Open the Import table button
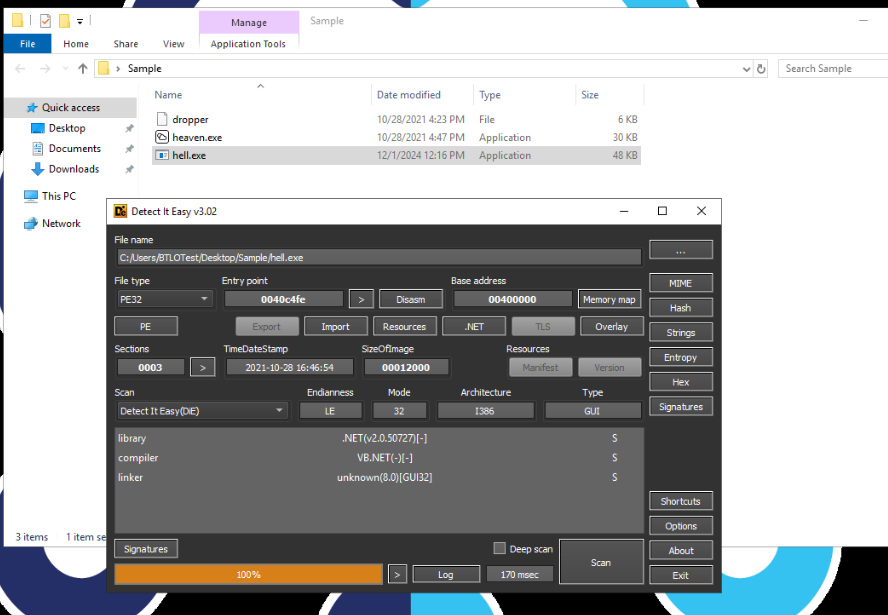The height and width of the screenshot is (615, 888). pyautogui.click(x=336, y=326)
